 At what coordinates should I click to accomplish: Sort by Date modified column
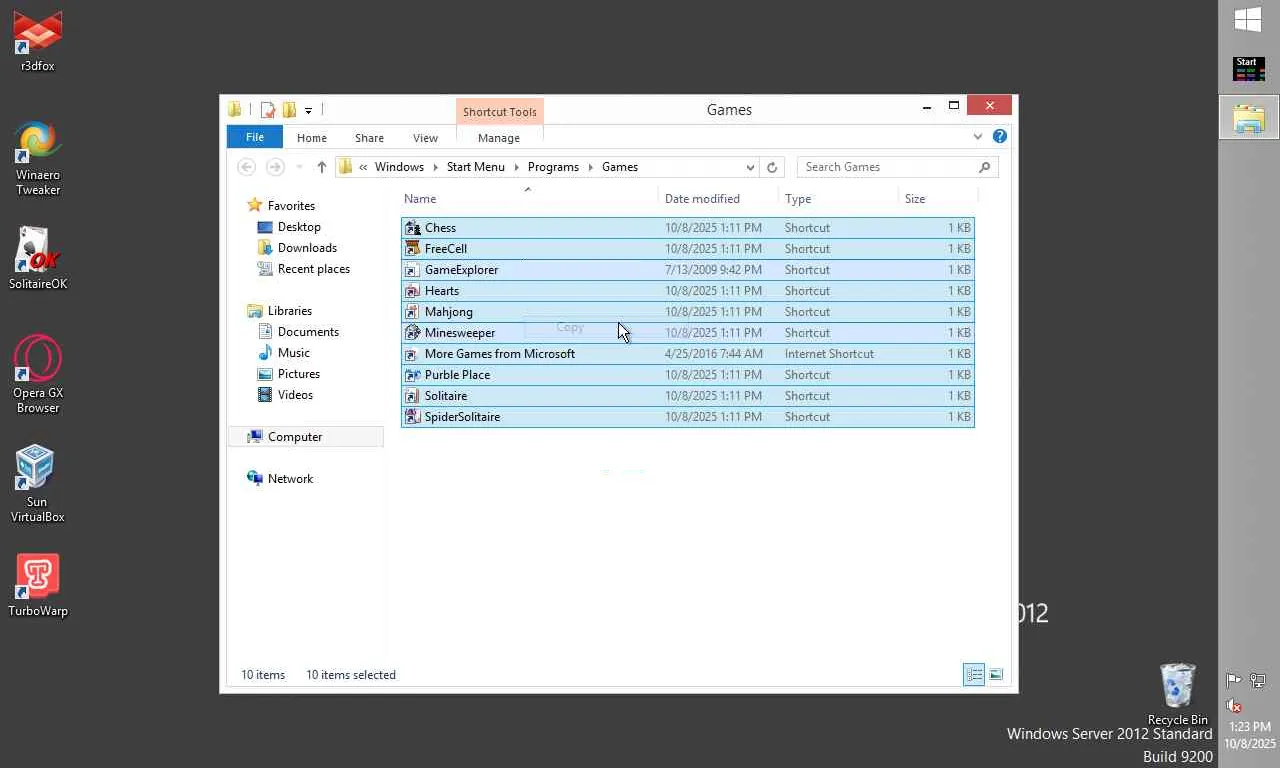coord(718,199)
